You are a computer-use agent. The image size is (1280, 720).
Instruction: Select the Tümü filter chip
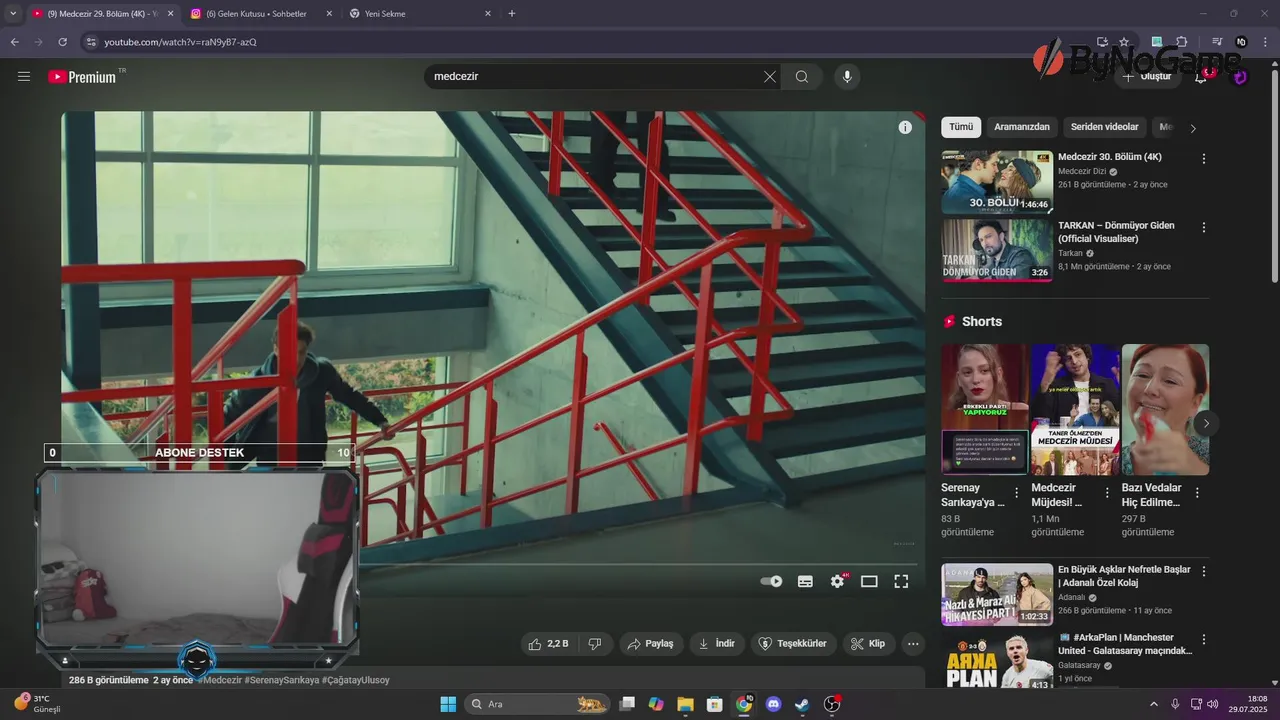point(961,127)
